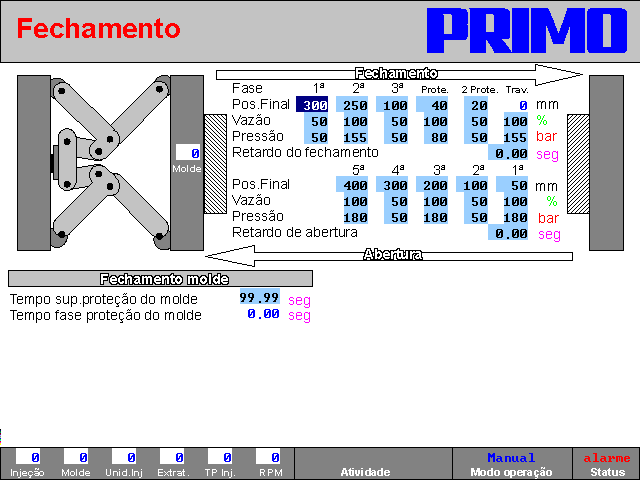Click the Extrat. value in status bar
Screen dimensions: 640x480
click(172, 456)
